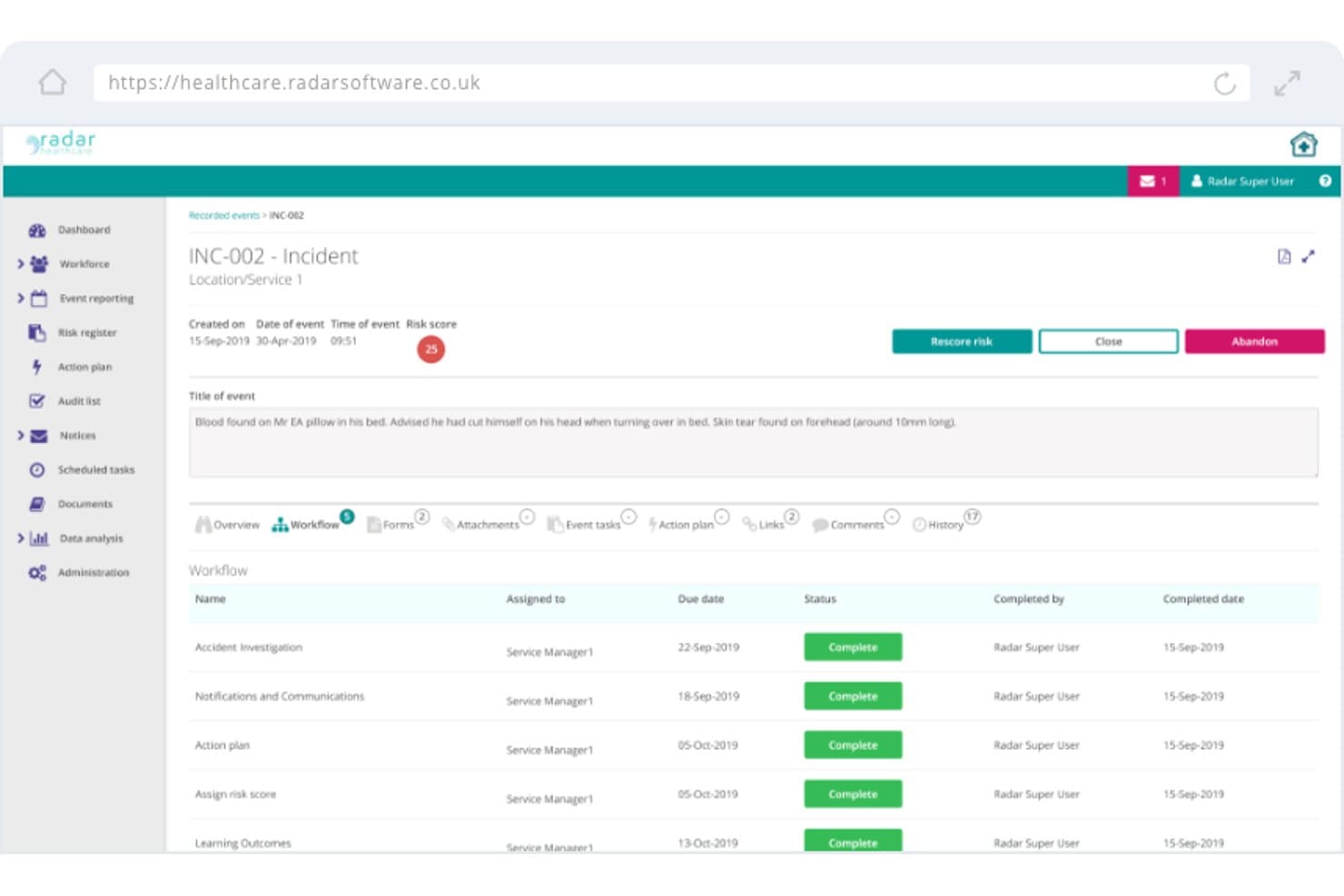Open the healthcare home icon at top right
Screen dimensions: 1344x896
tap(1303, 144)
